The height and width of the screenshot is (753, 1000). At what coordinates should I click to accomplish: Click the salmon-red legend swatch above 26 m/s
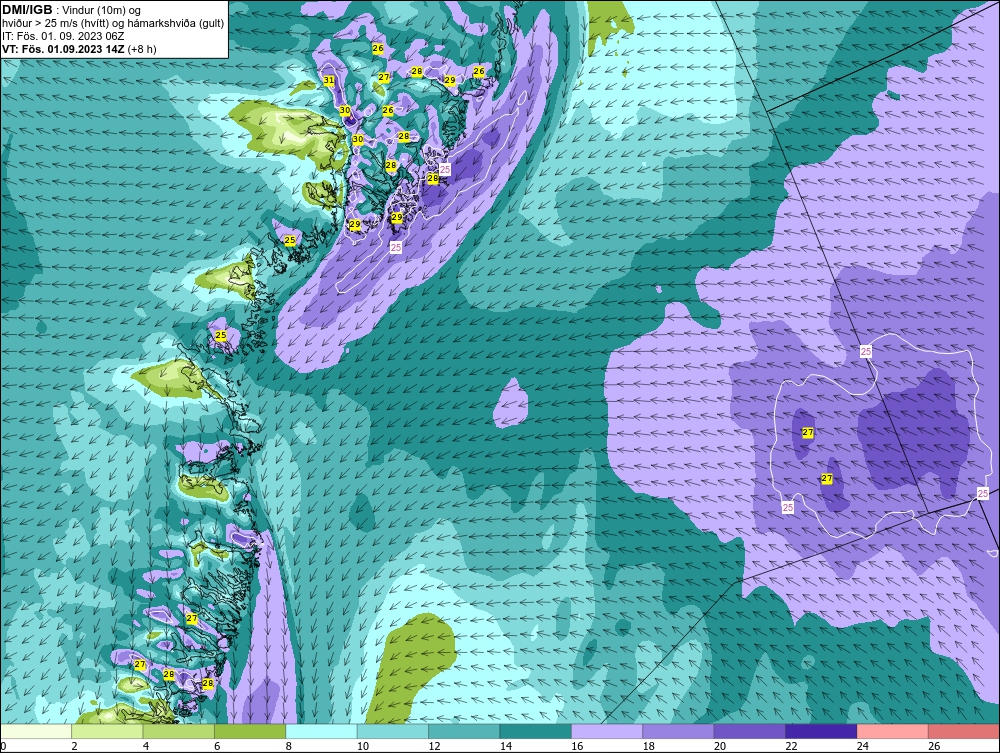click(964, 731)
